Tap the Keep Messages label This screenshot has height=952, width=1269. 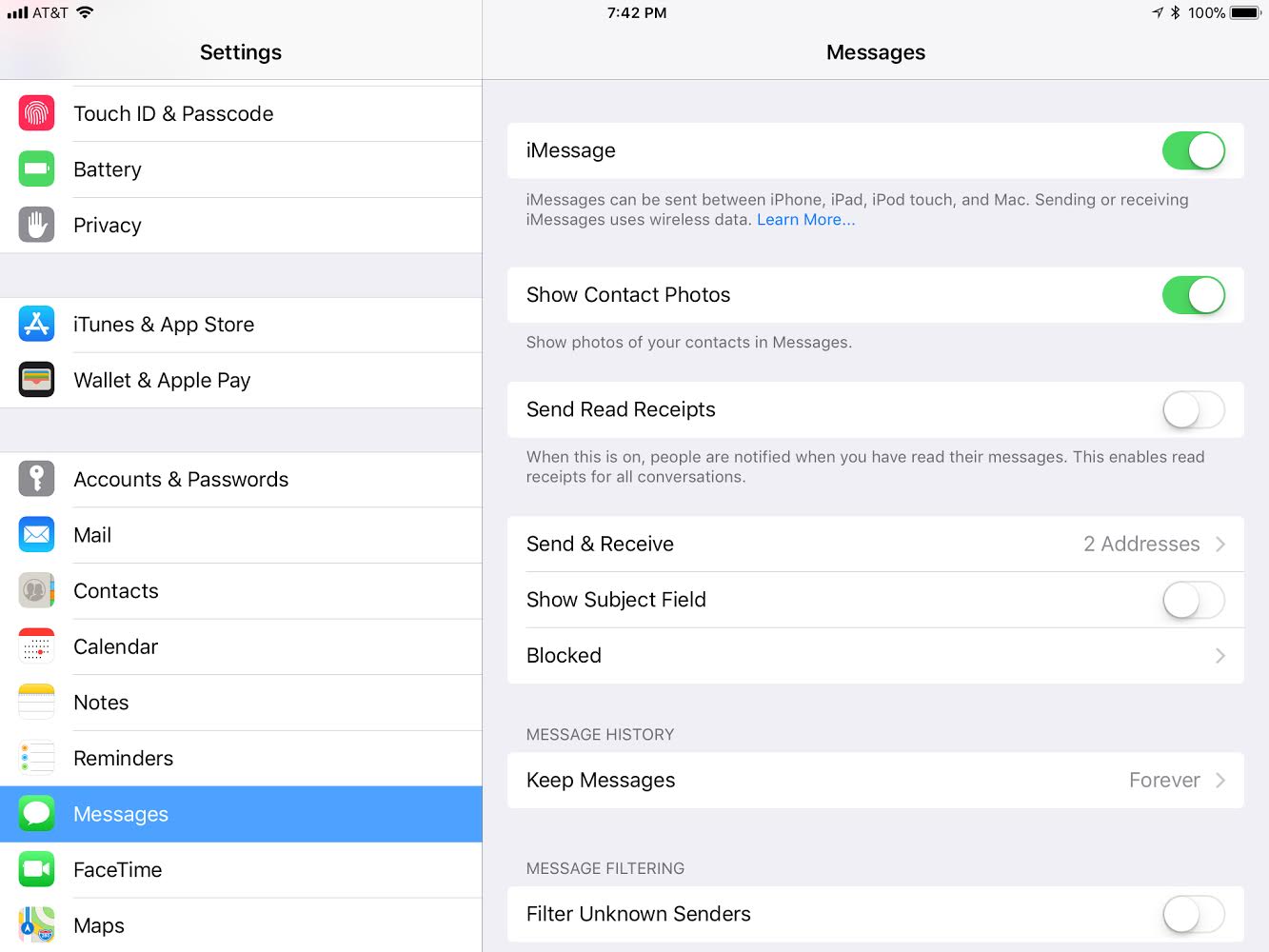(x=601, y=781)
